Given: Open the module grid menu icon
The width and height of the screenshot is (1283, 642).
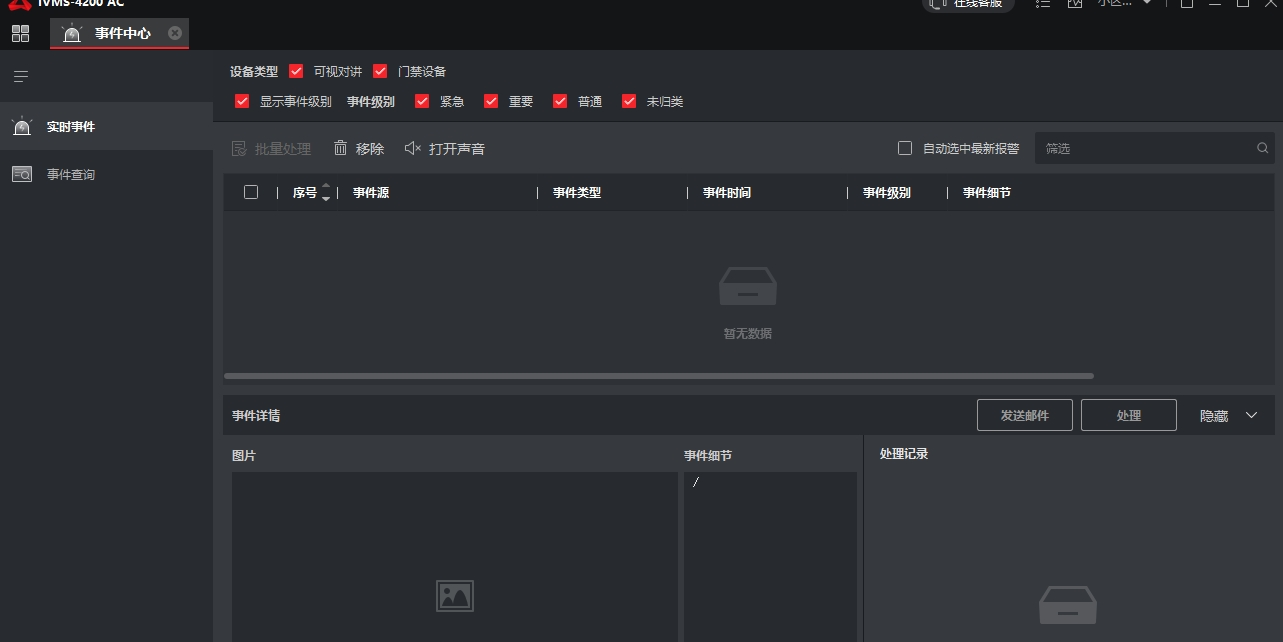Looking at the screenshot, I should tap(20, 34).
